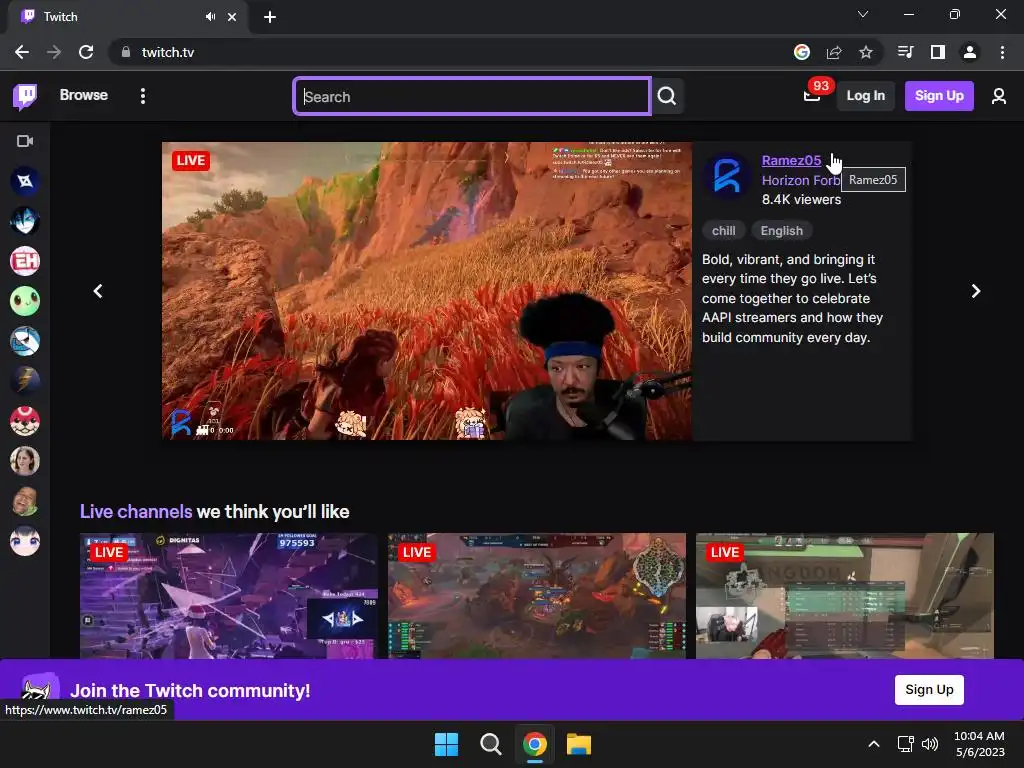Click the Twitch logo home icon

[x=25, y=96]
